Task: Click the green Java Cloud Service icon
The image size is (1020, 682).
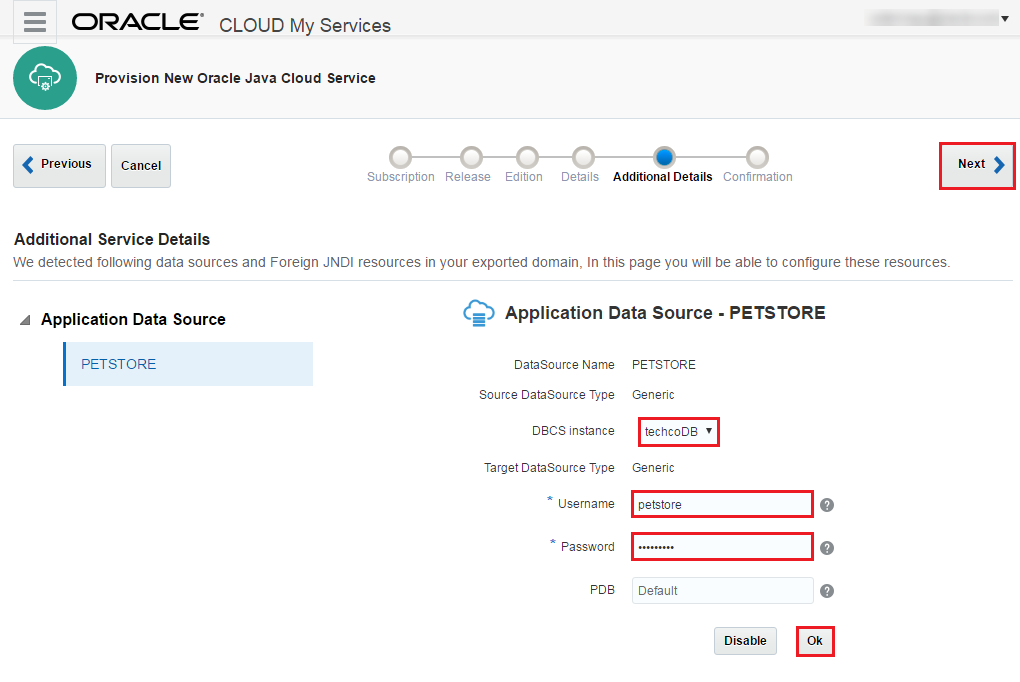Action: [45, 78]
